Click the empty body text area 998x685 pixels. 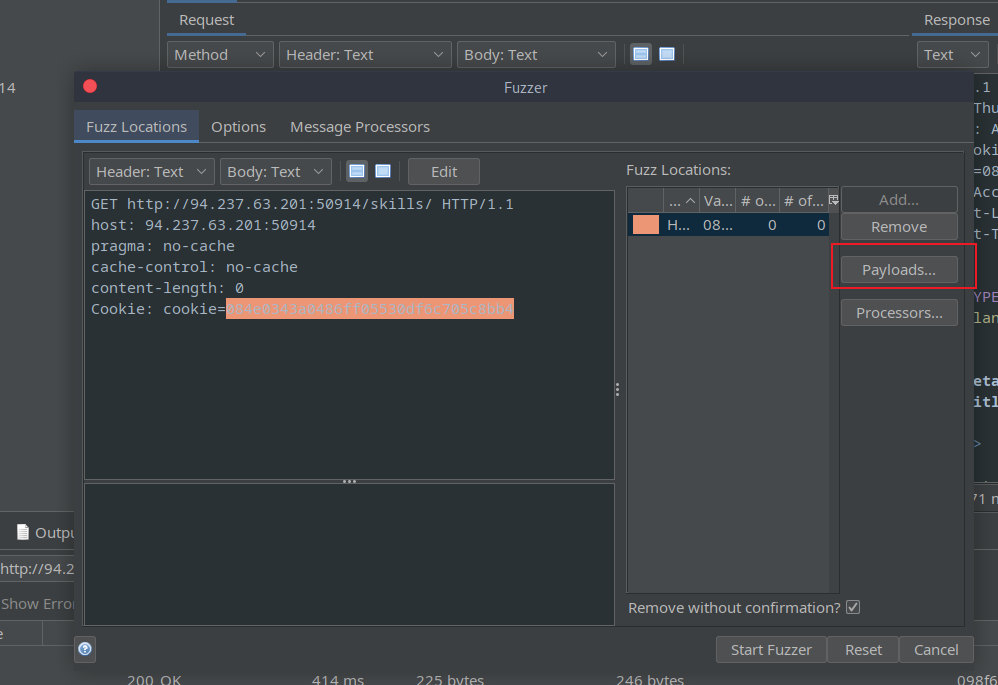349,554
